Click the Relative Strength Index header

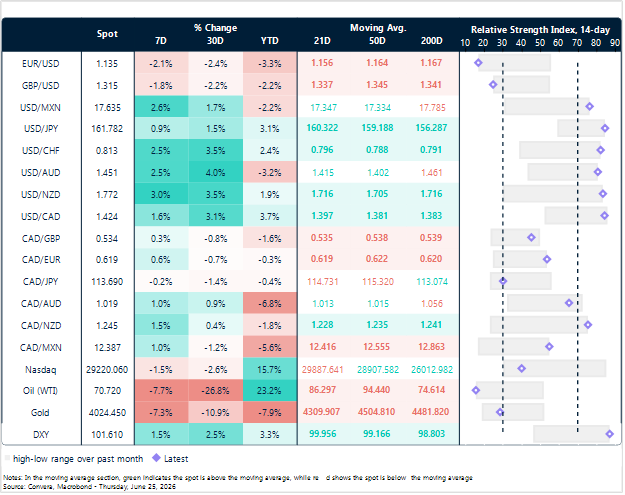pyautogui.click(x=540, y=30)
